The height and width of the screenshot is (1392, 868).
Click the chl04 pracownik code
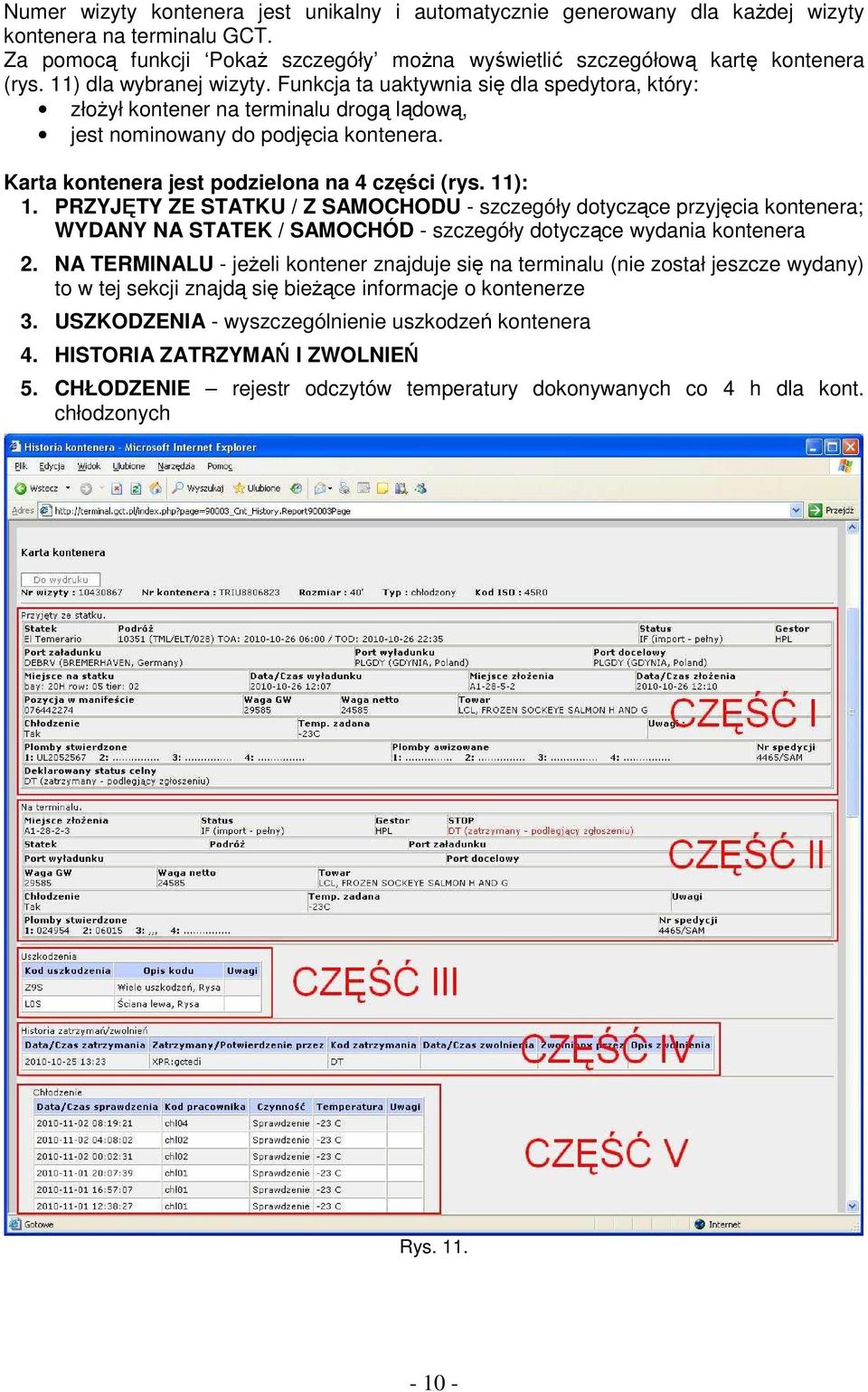pos(176,1123)
